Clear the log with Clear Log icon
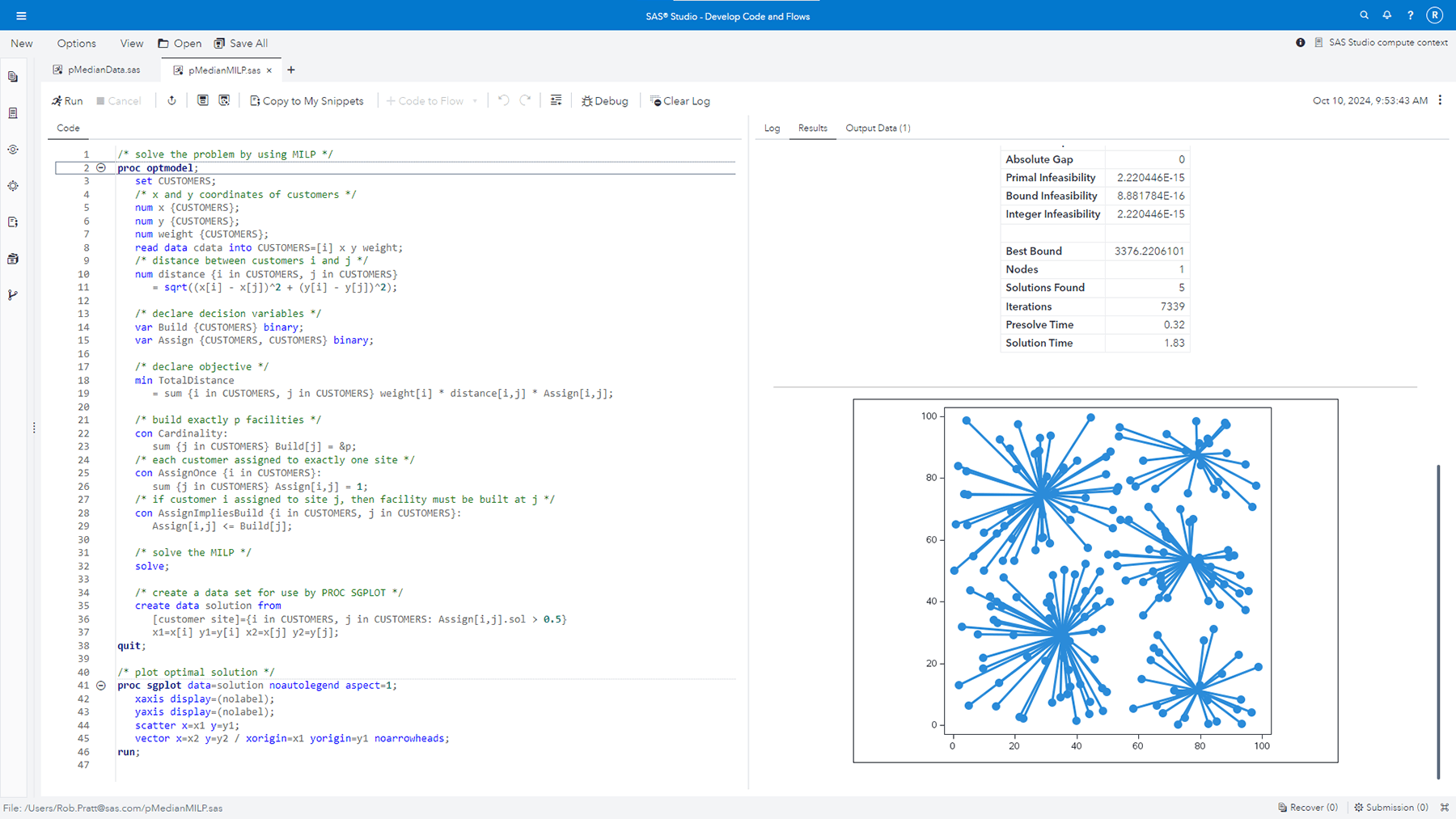 click(x=680, y=100)
